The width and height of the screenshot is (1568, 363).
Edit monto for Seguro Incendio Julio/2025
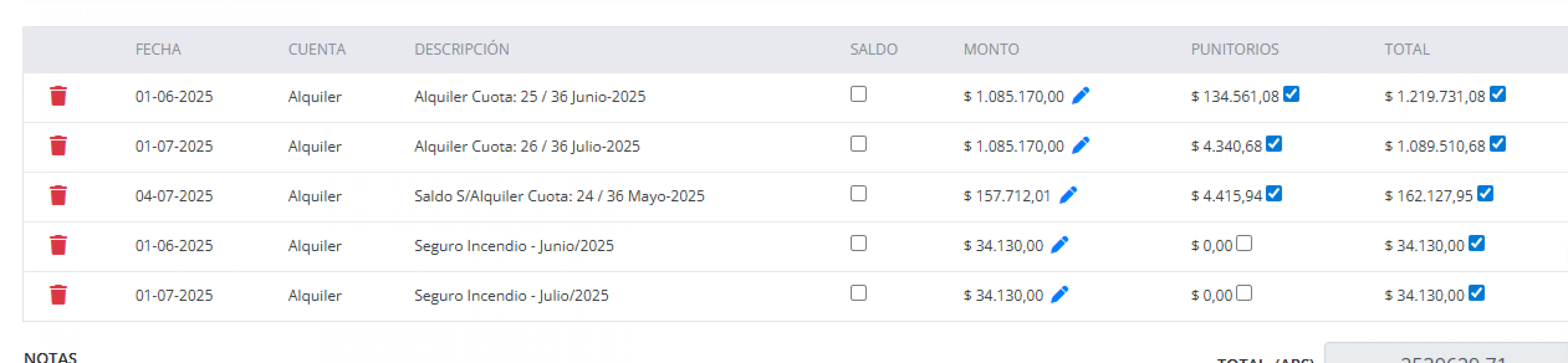(1059, 295)
